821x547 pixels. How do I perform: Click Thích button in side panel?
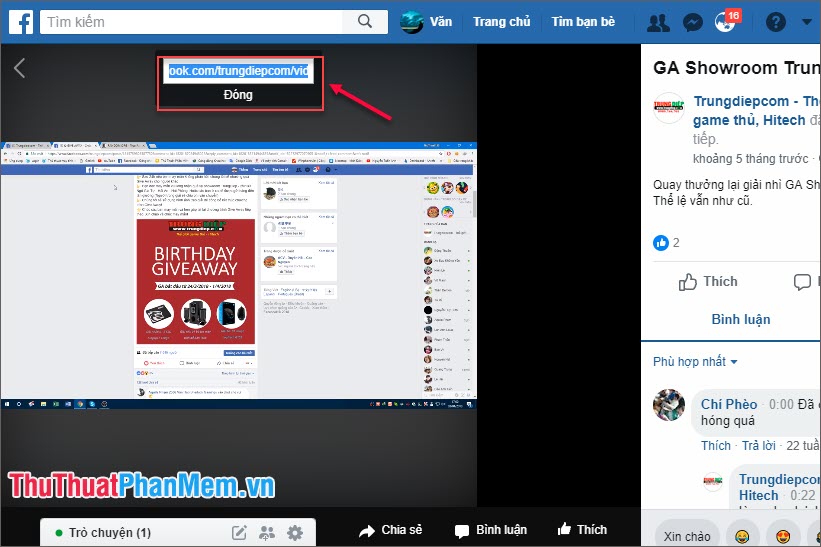tap(708, 282)
